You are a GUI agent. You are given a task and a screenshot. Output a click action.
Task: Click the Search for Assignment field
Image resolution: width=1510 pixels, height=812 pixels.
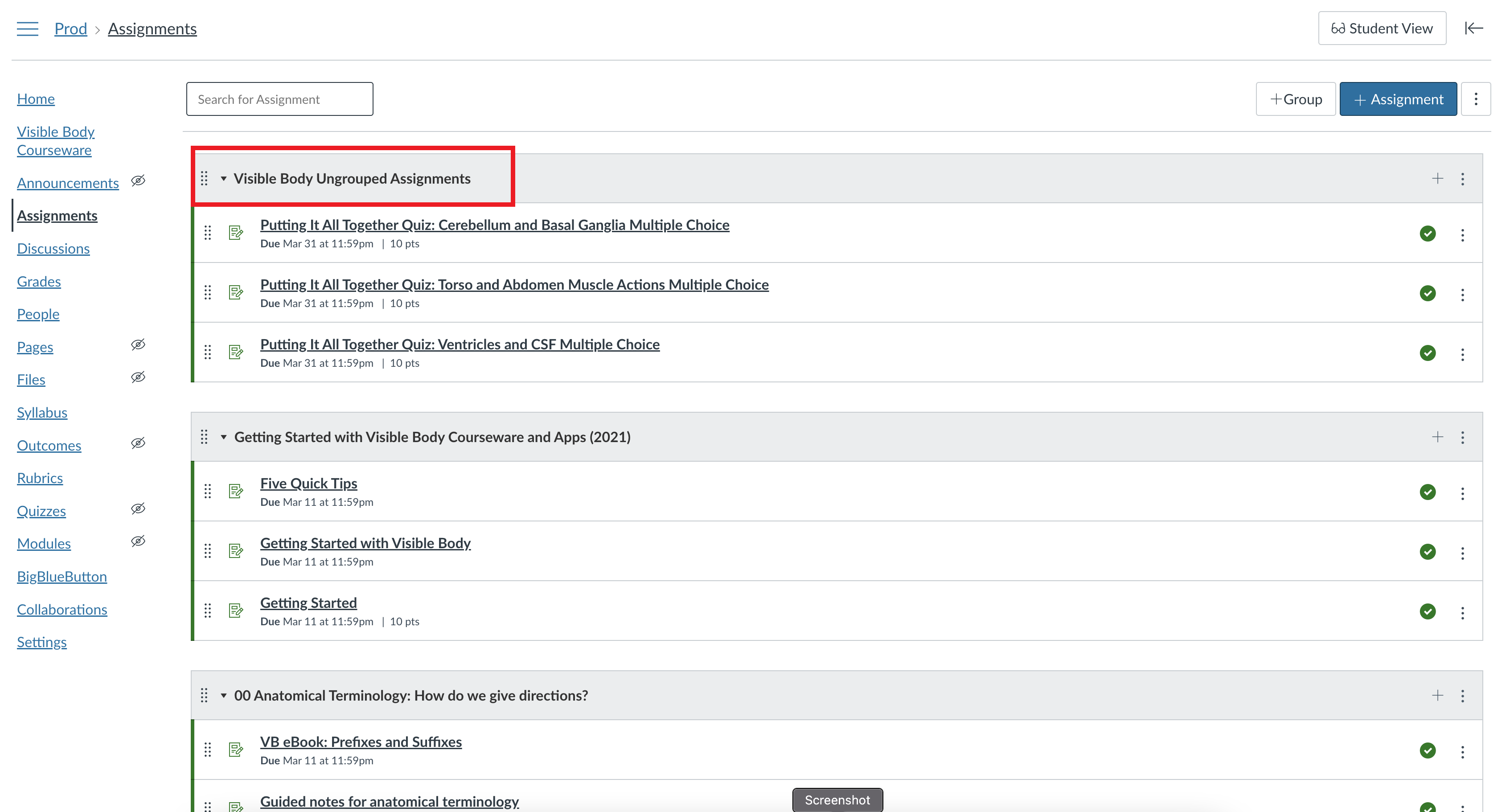click(279, 98)
